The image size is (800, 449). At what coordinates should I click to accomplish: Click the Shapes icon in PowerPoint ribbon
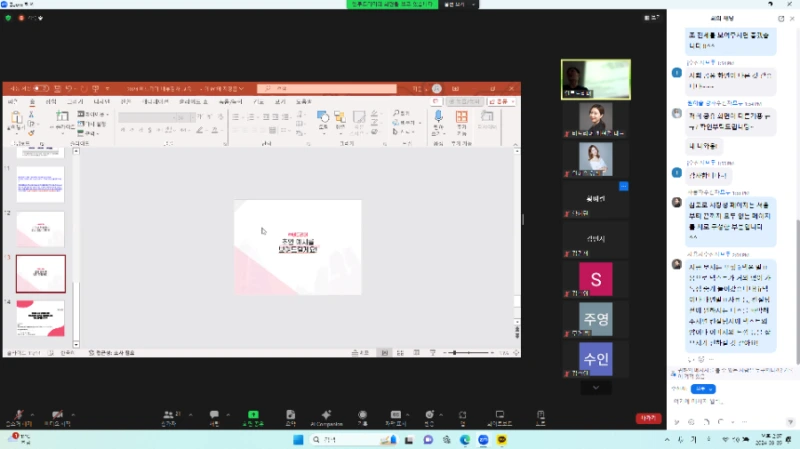[322, 117]
